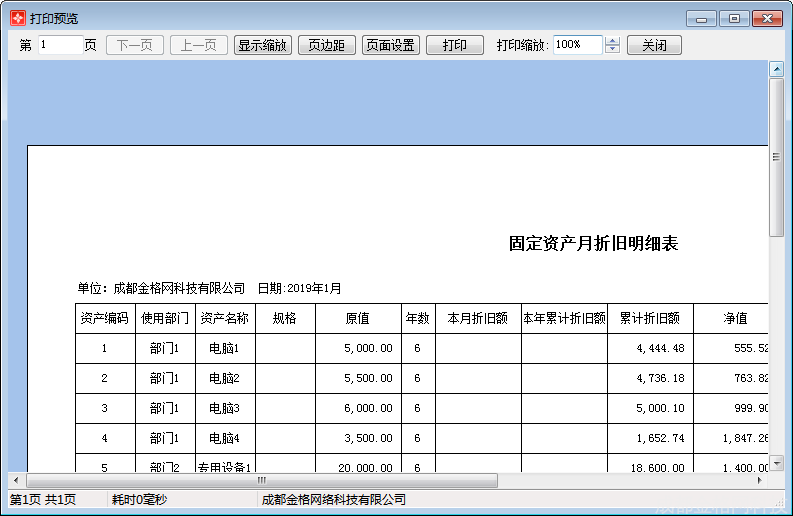Go to previous page with 上一页

point(199,45)
